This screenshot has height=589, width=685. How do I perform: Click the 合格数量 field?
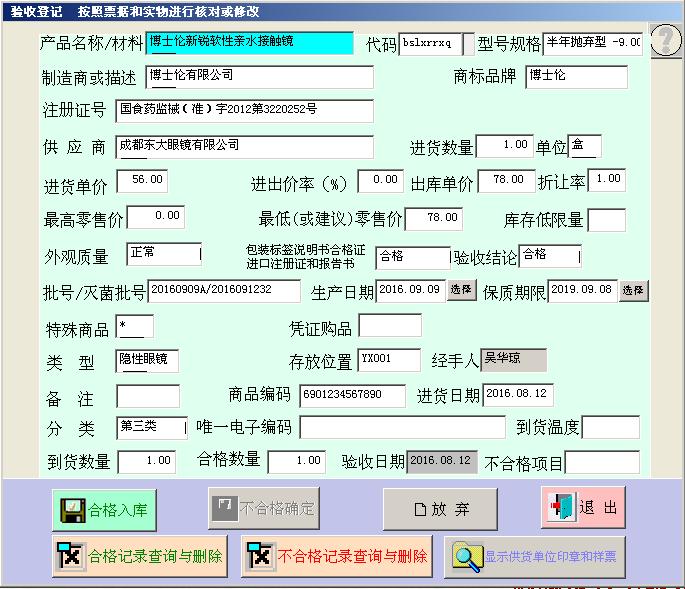coord(297,462)
